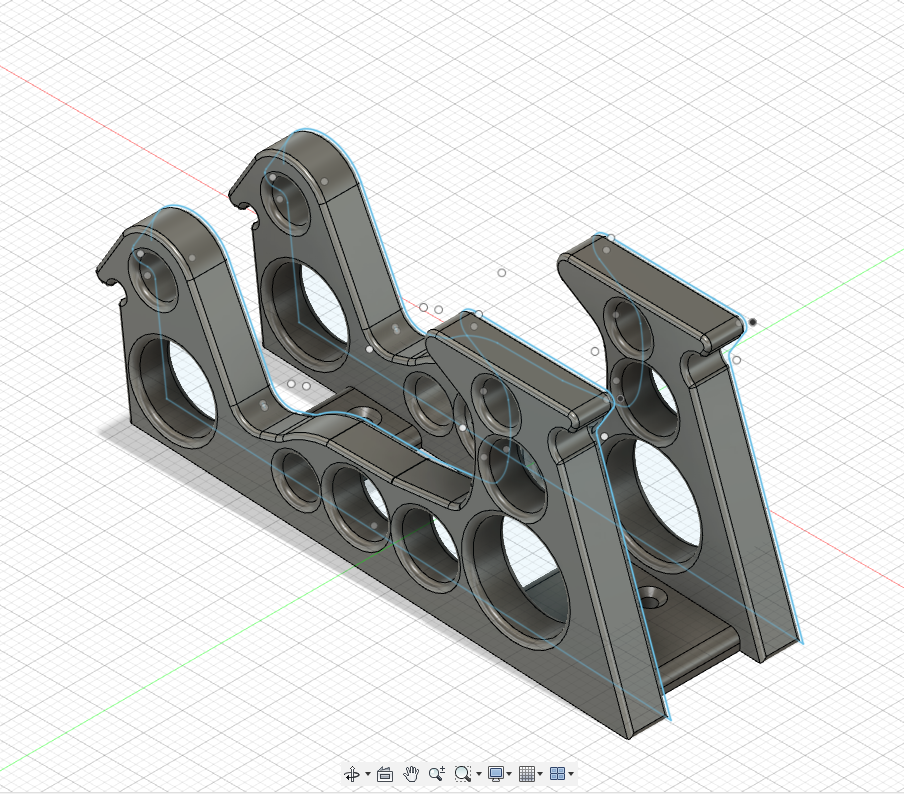The width and height of the screenshot is (904, 794).
Task: Click the small hole on the center crossbar
Action: pyautogui.click(x=365, y=412)
